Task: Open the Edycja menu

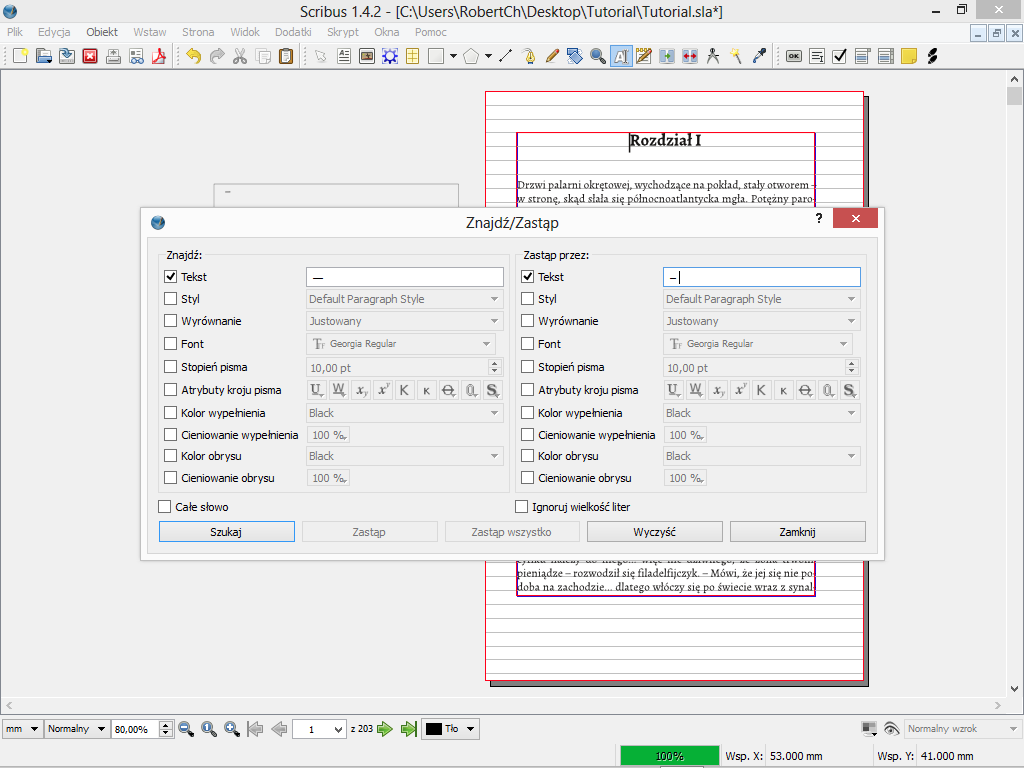Action: tap(54, 32)
